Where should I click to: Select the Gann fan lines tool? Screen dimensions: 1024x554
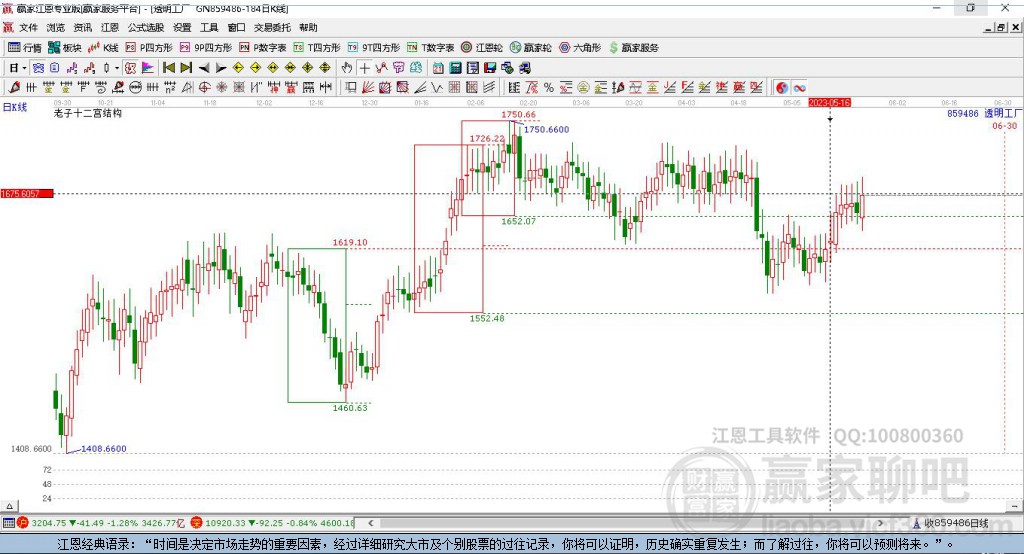pos(367,88)
